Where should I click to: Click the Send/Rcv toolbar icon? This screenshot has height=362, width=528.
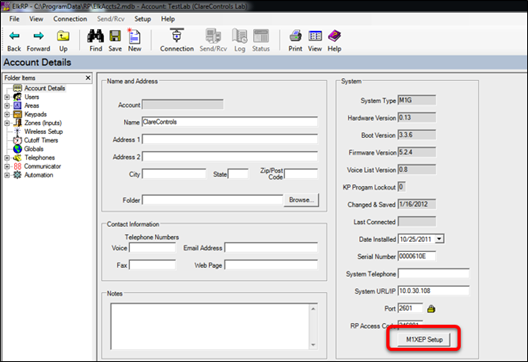213,36
